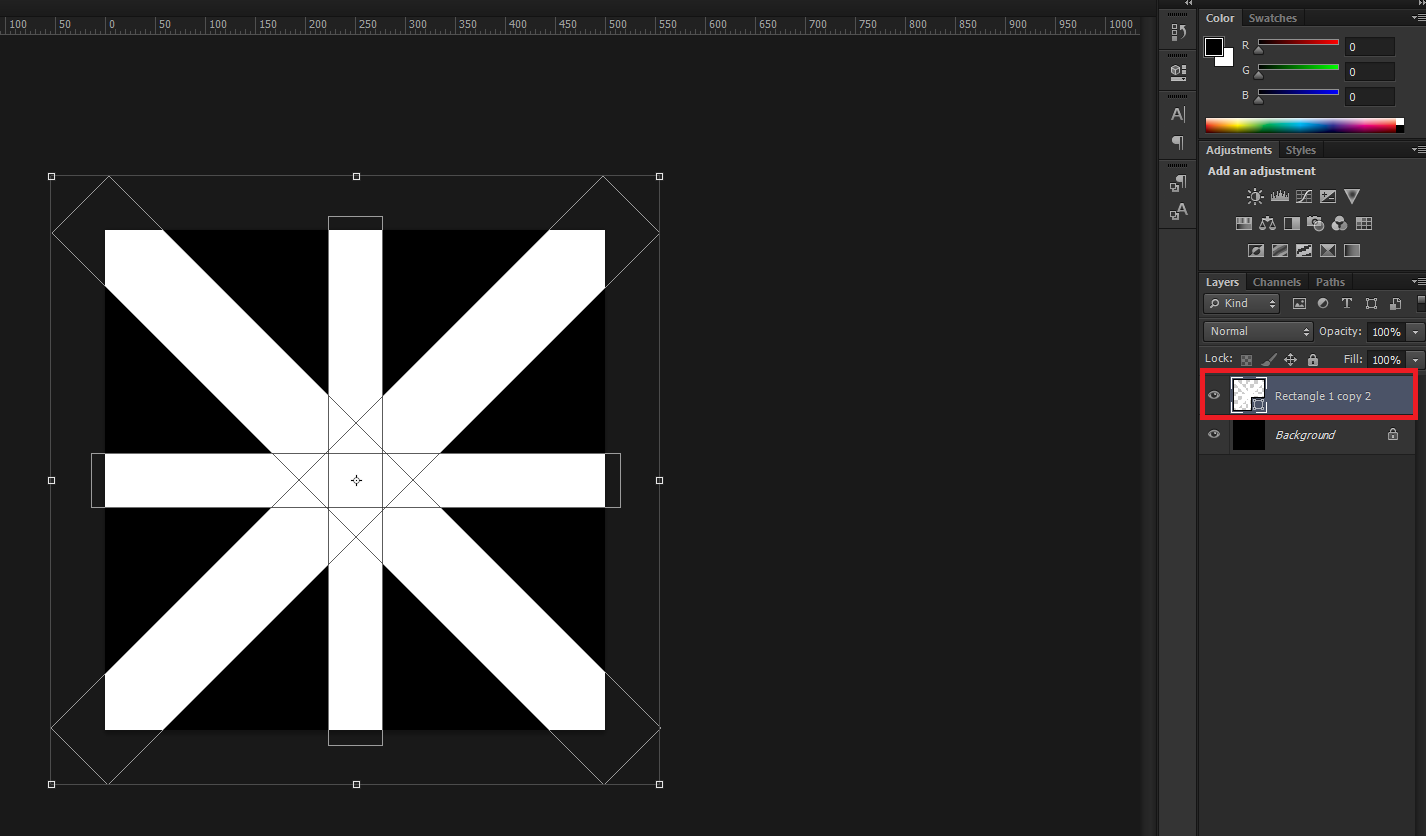Expand the Opacity slider dropdown arrow
This screenshot has width=1426, height=836.
pyautogui.click(x=1414, y=332)
